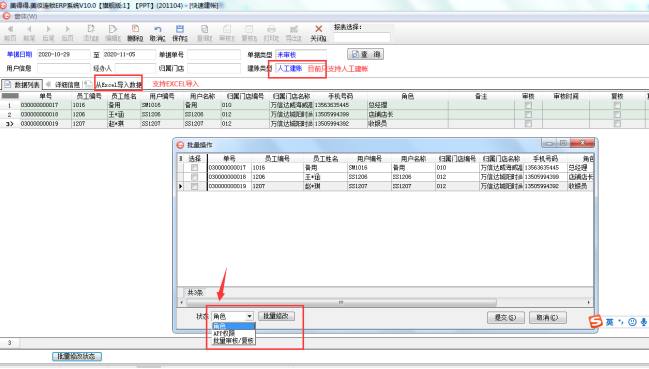Toggle 复核 checkbox in main table row 1
Viewport: 649px width, 369px height.
(617, 105)
